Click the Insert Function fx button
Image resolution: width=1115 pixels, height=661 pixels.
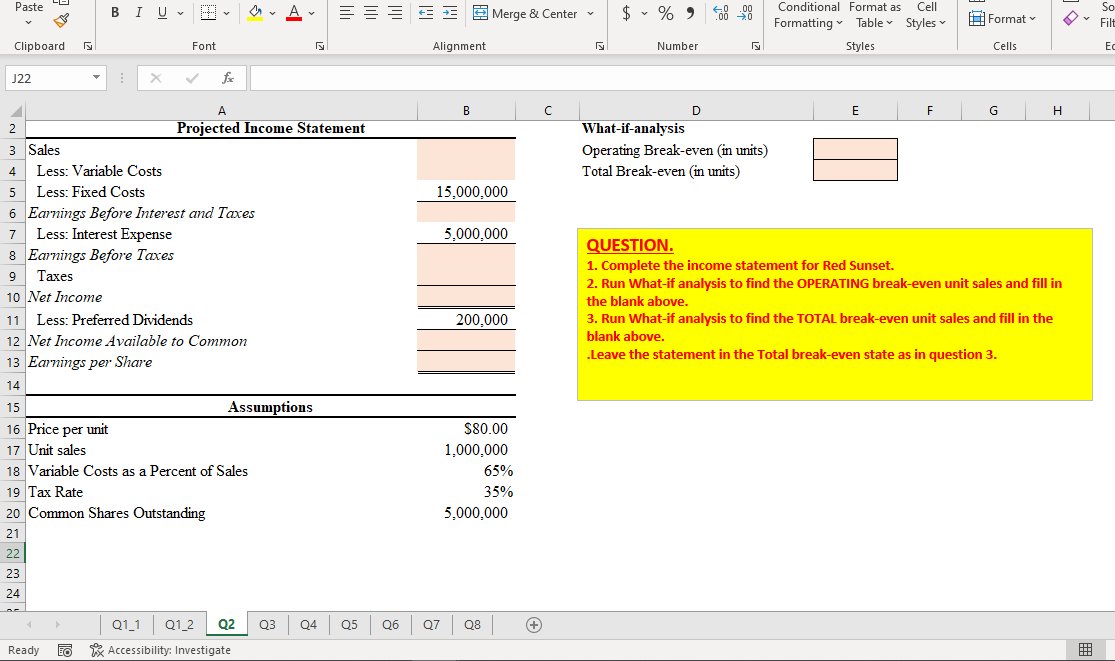[x=227, y=78]
